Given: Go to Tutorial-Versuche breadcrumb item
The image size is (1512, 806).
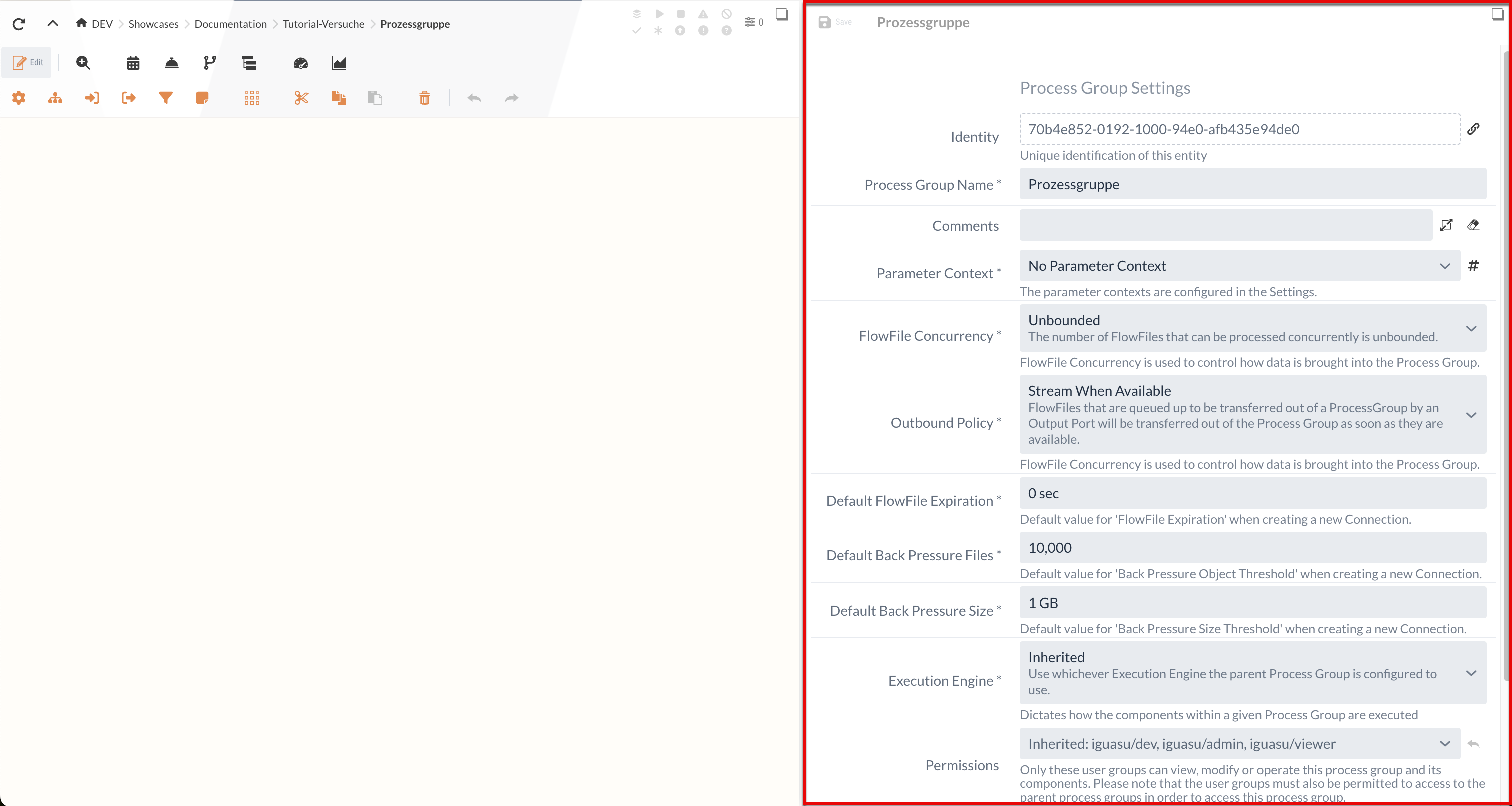Looking at the screenshot, I should click(323, 24).
